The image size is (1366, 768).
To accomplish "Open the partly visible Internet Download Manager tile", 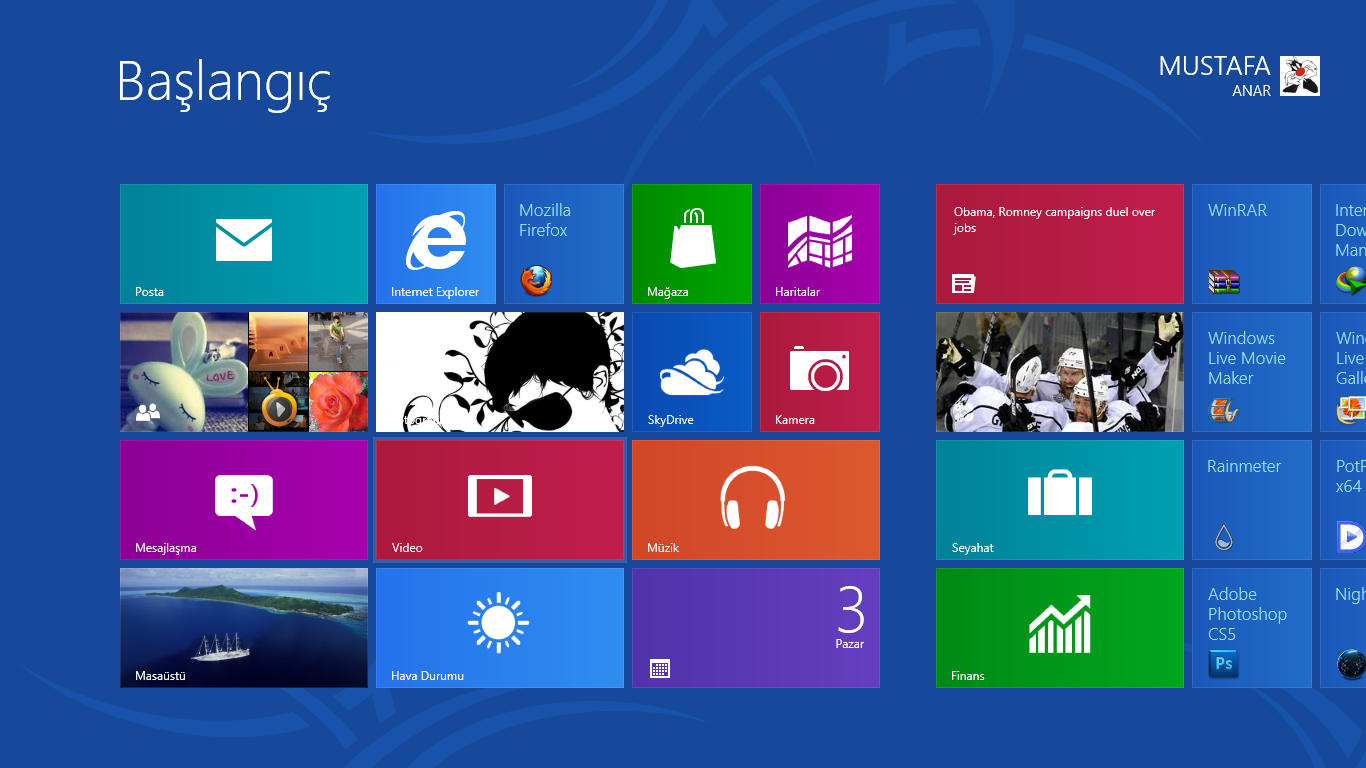I will click(1343, 244).
